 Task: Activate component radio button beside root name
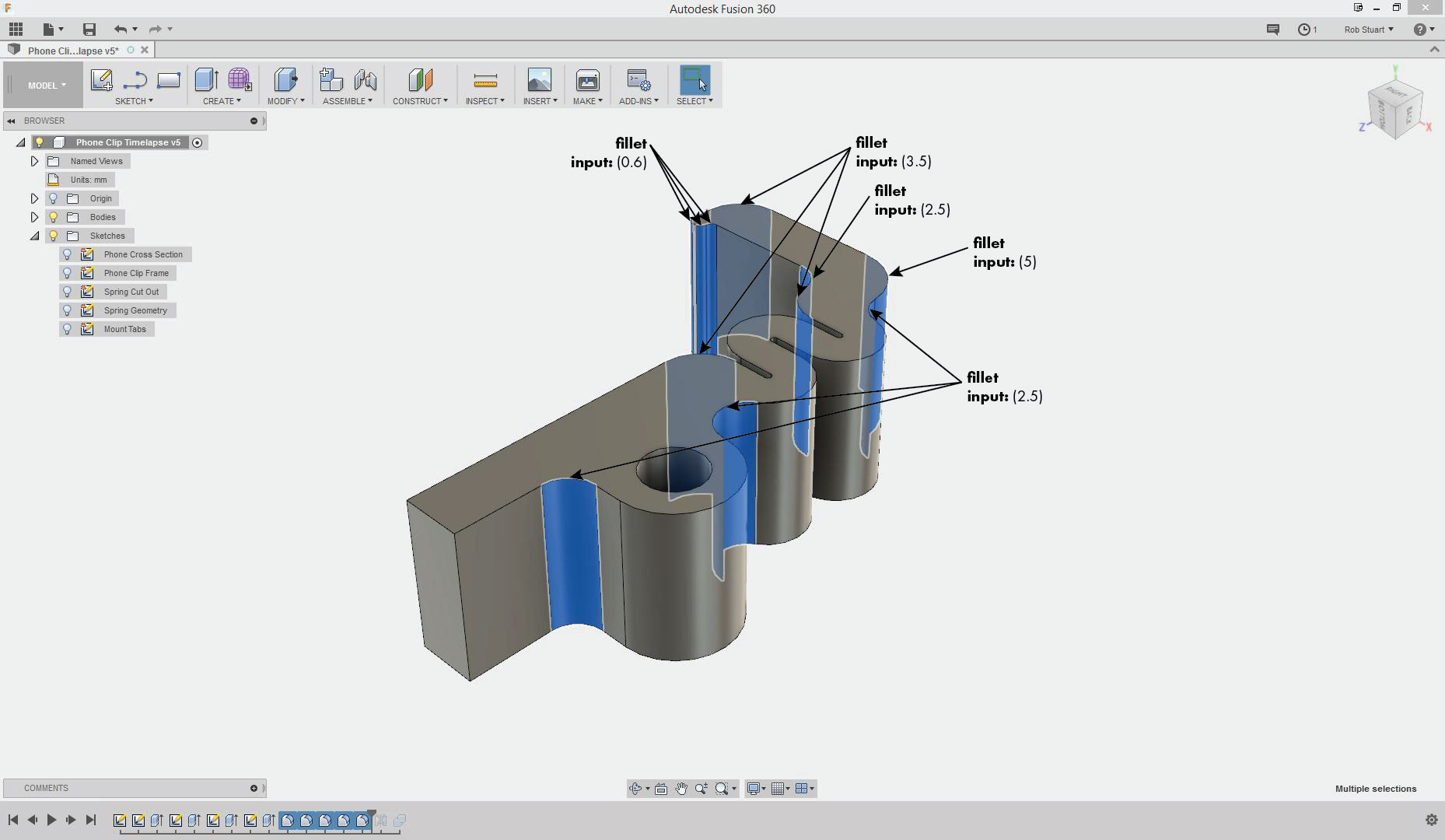pyautogui.click(x=197, y=142)
